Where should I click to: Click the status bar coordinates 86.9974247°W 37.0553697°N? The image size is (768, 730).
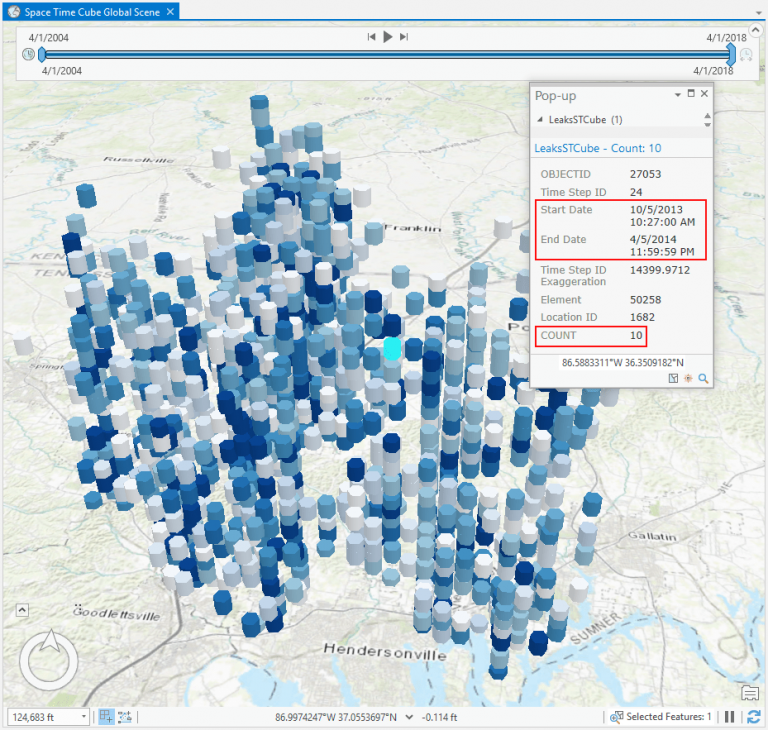336,717
